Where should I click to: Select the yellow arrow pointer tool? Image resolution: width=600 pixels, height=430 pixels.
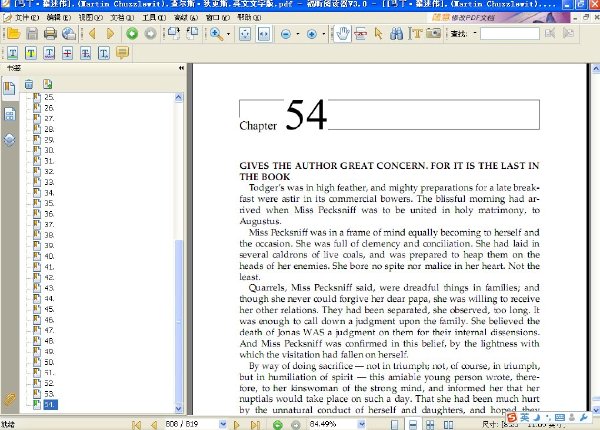378,34
